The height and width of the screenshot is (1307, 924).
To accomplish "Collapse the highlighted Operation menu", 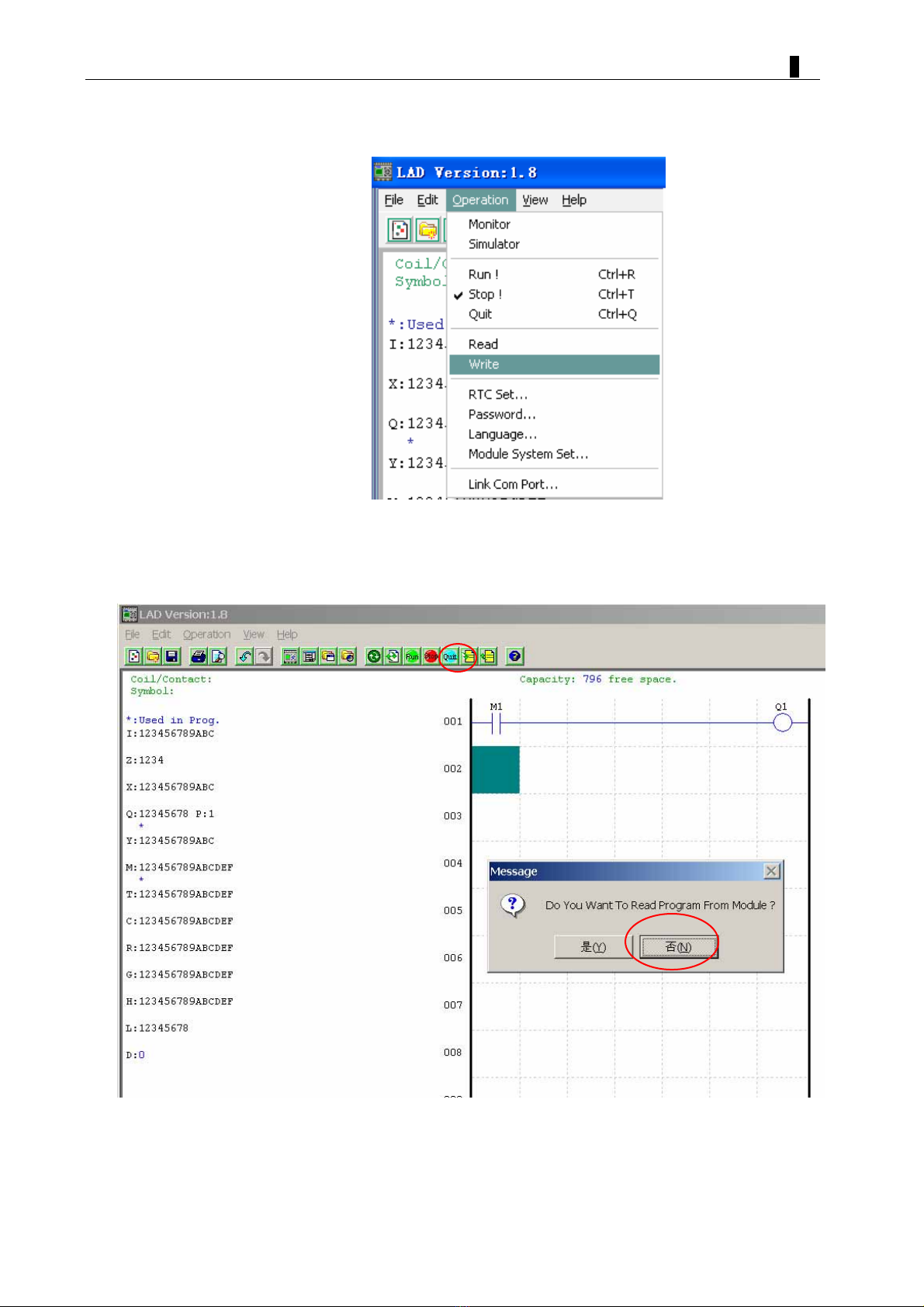I will pyautogui.click(x=480, y=200).
